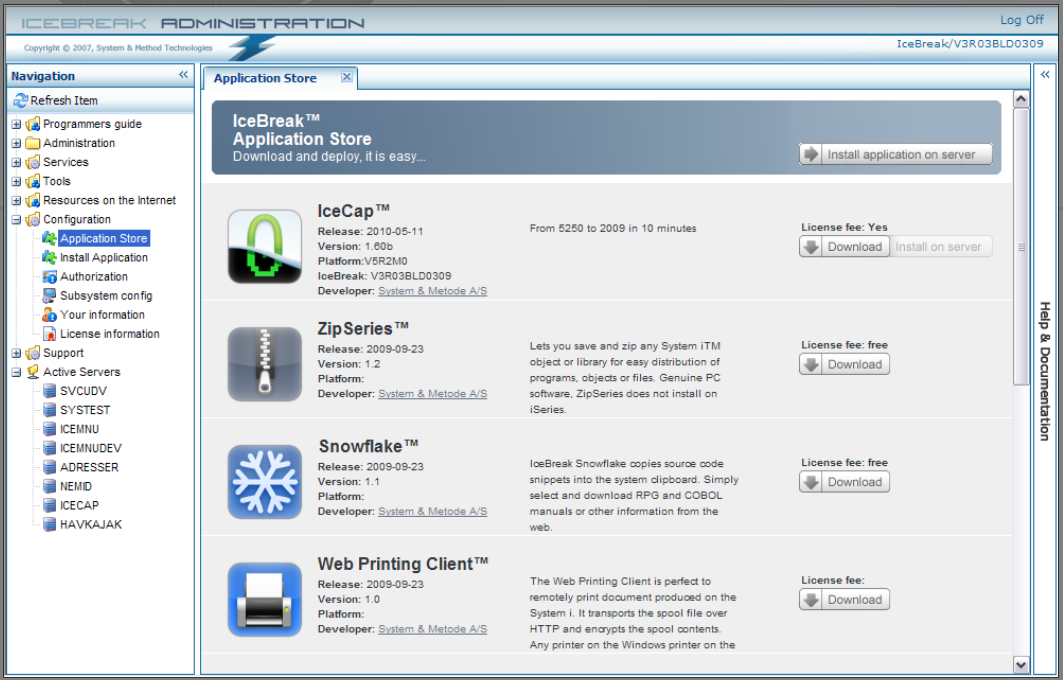Image resolution: width=1063 pixels, height=680 pixels.
Task: Open Snowflake developer System & Metode link
Action: point(433,511)
